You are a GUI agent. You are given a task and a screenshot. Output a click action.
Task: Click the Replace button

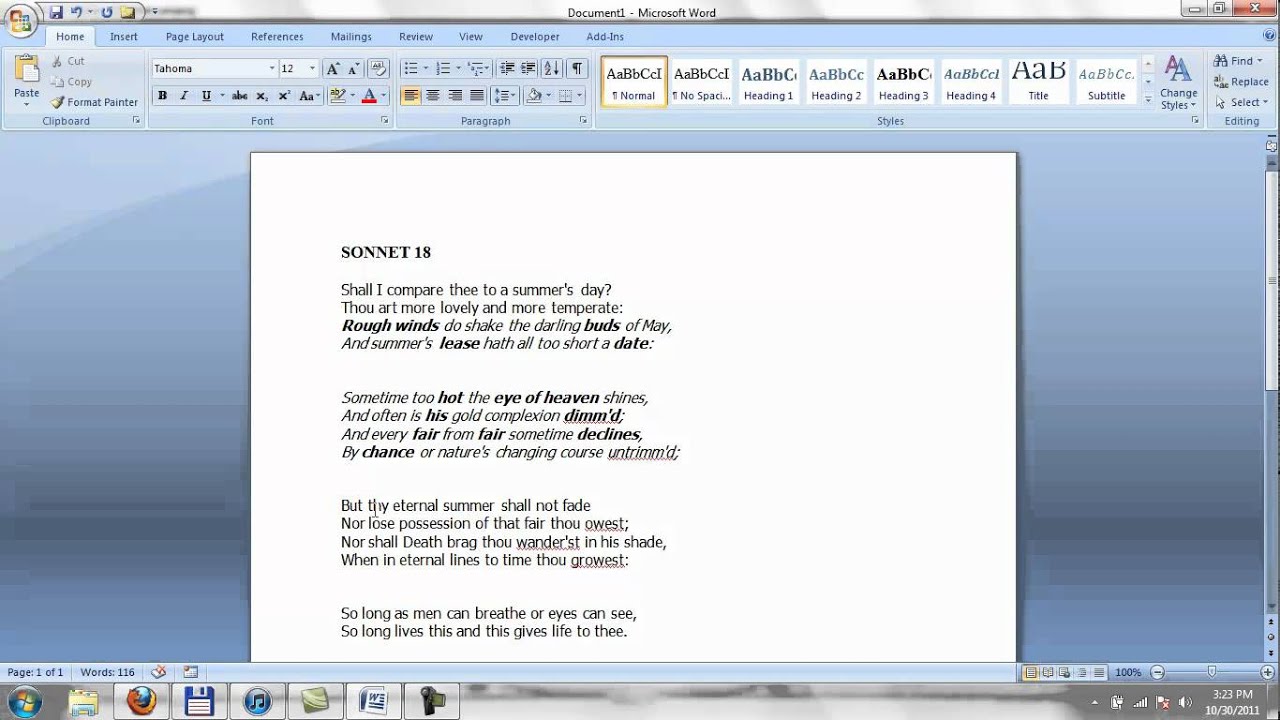click(1240, 82)
